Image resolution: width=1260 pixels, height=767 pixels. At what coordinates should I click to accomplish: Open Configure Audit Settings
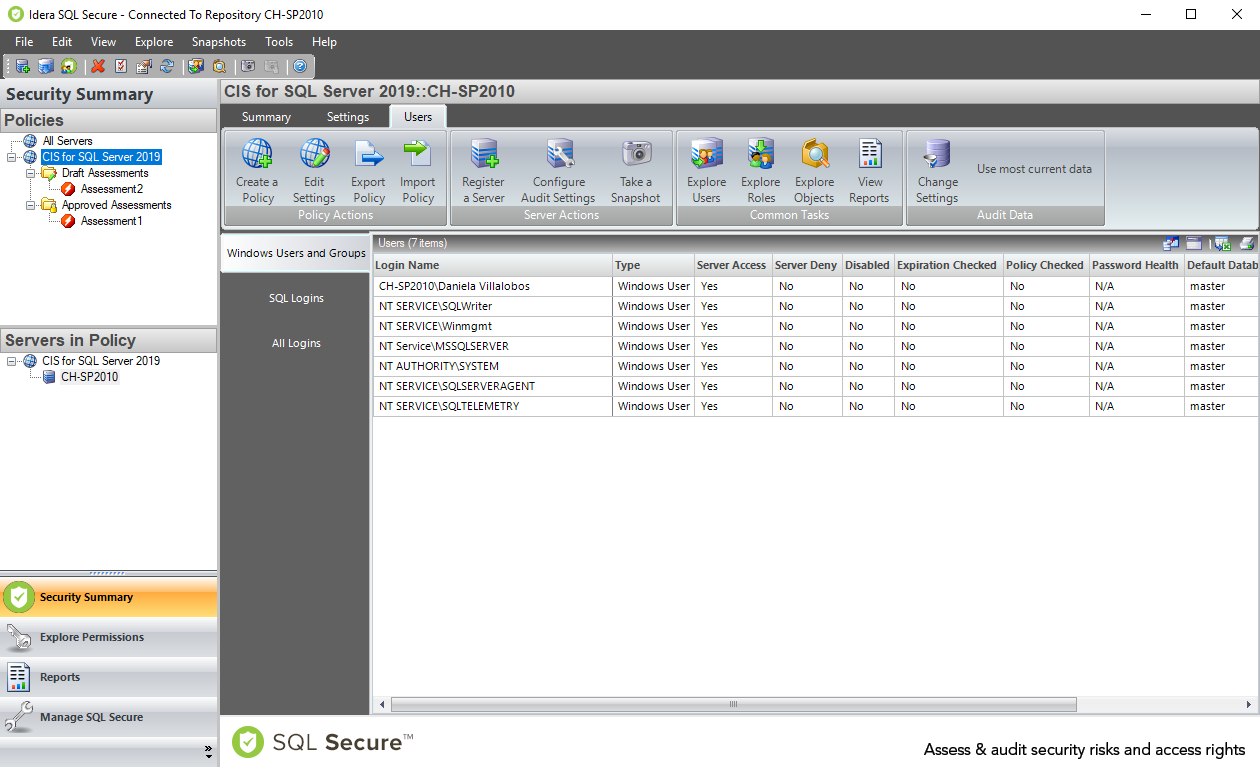(x=558, y=171)
